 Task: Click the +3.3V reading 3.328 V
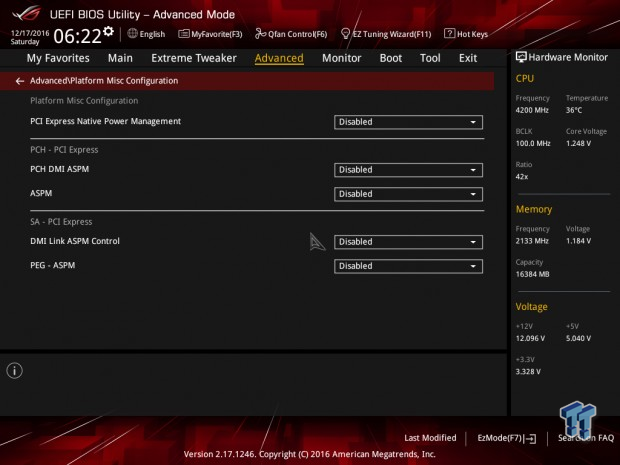click(x=528, y=372)
